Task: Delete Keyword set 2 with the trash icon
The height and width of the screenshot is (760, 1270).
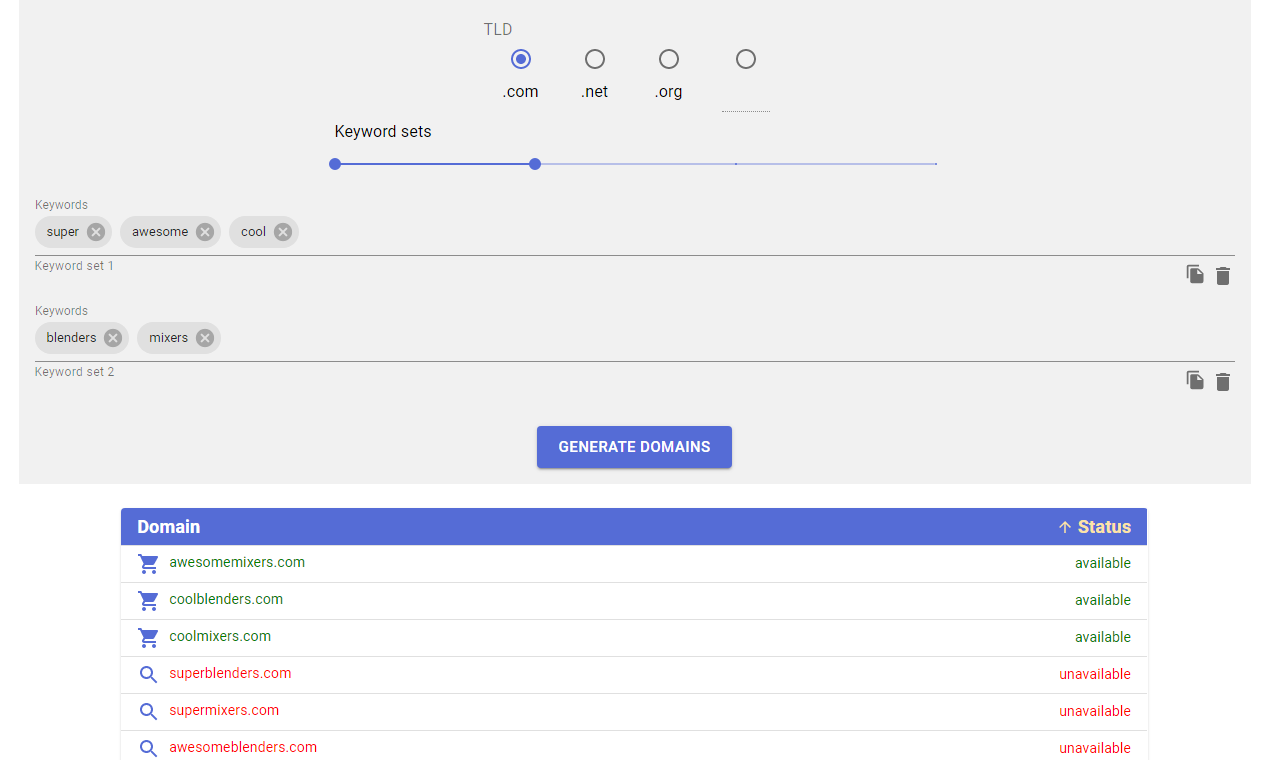Action: [x=1222, y=381]
